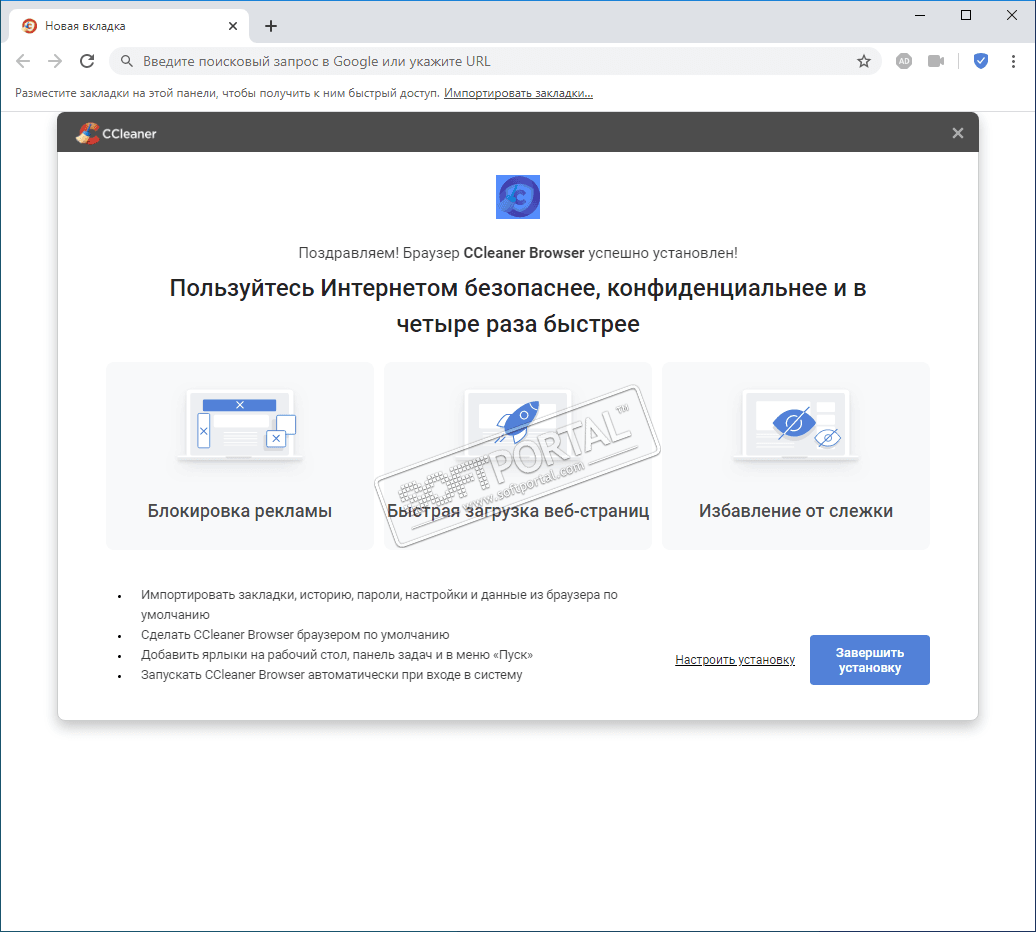
Task: Click the CCleaner logo in dialog header
Action: (x=116, y=133)
